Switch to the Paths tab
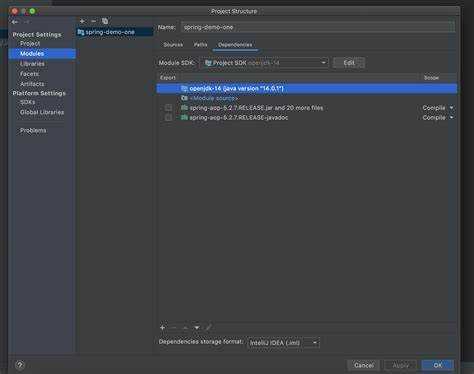474x374 pixels. click(x=200, y=45)
